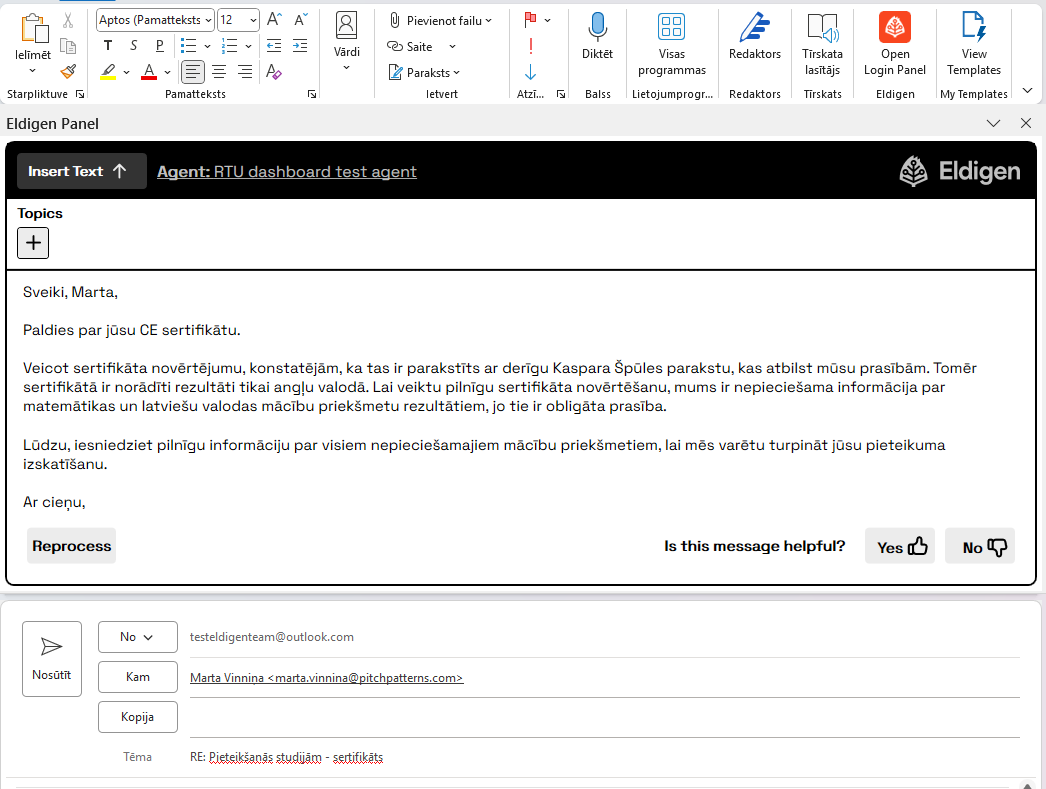
Task: Open highlight color dropdown arrow
Action: pos(126,72)
